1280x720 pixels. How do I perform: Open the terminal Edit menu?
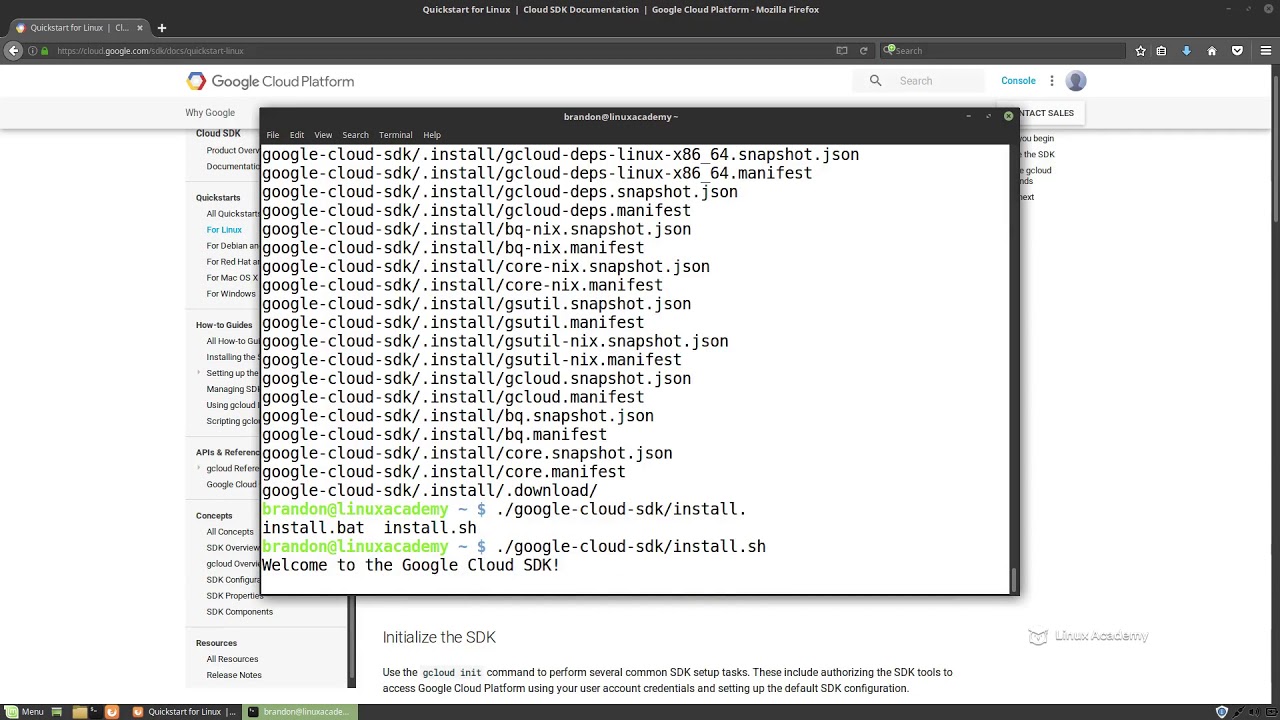(x=297, y=135)
